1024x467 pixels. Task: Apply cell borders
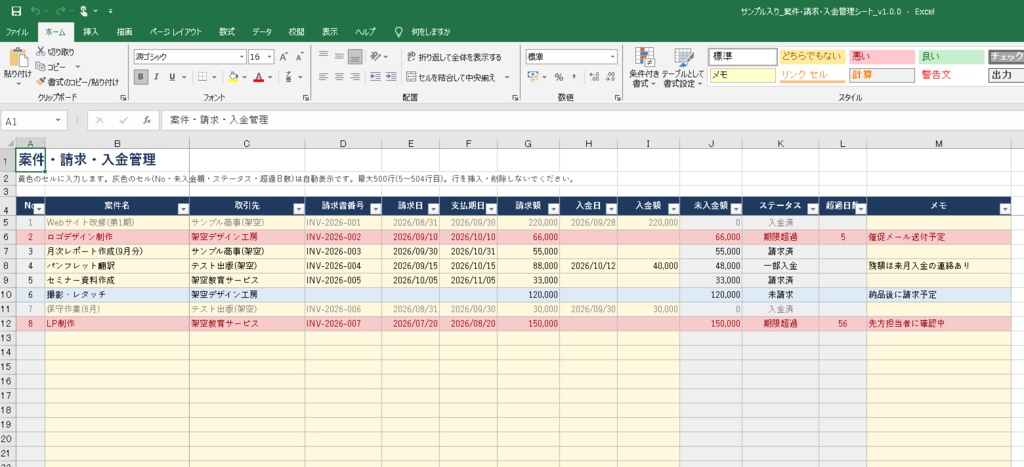tap(203, 77)
